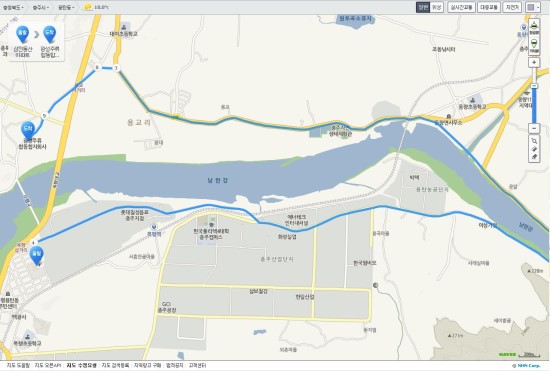This screenshot has height=371, width=550.
Task: Select the bottom tool in map toolbox
Action: pos(534,157)
